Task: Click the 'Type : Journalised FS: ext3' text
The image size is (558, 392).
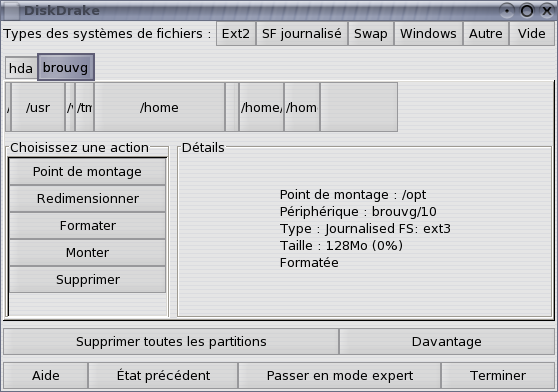Action: coord(365,228)
